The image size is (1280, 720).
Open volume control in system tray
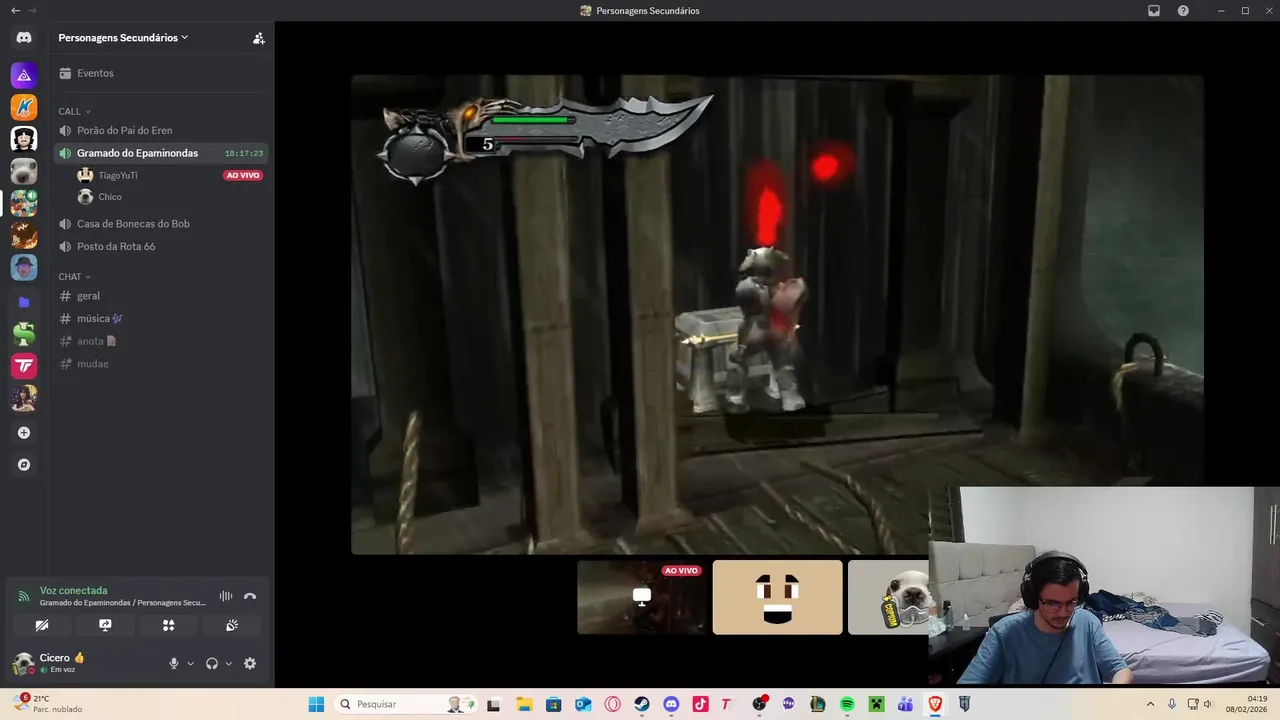pos(1207,704)
